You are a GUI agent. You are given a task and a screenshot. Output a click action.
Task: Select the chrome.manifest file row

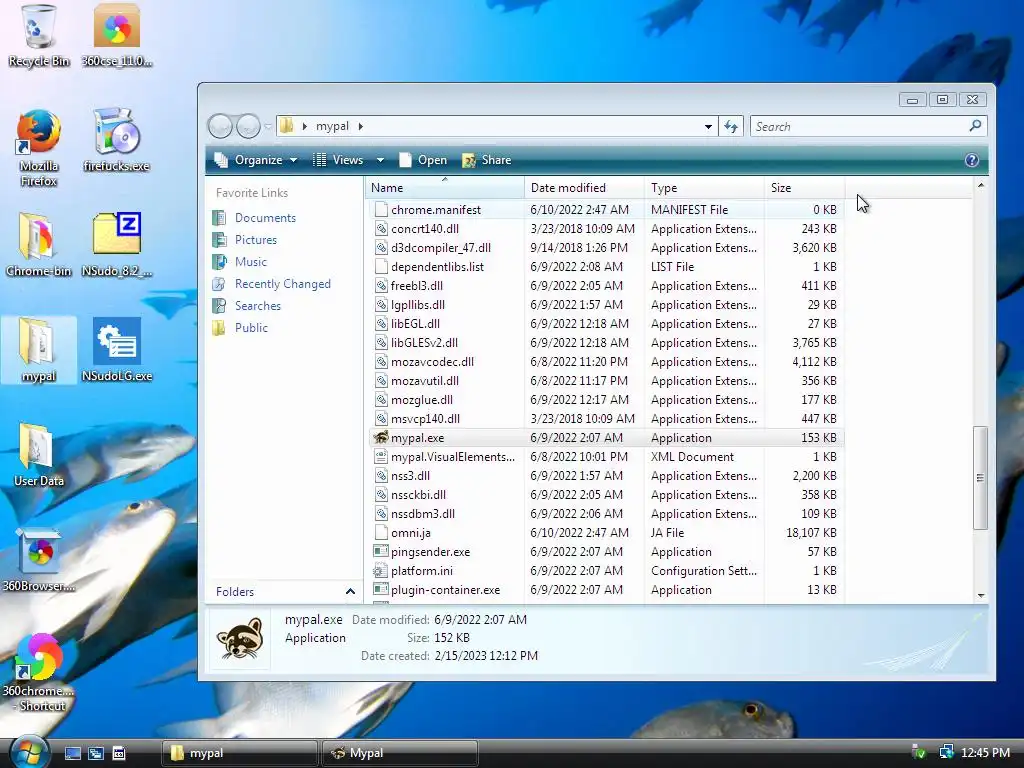pyautogui.click(x=607, y=210)
